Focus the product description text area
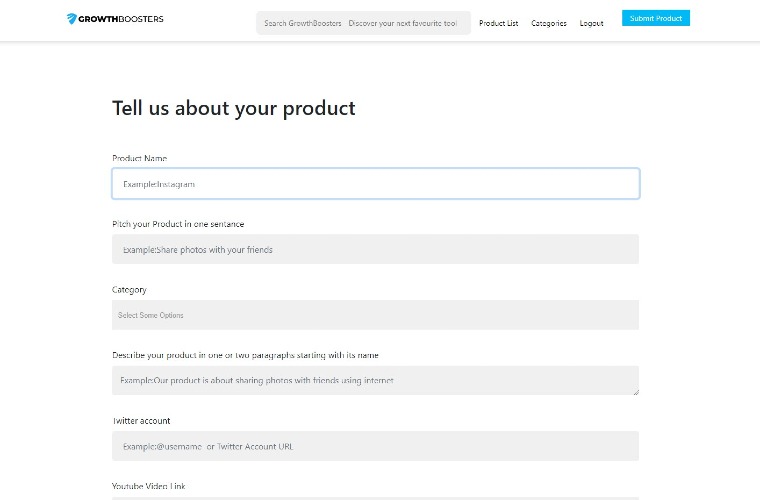The height and width of the screenshot is (500, 760). [x=375, y=380]
